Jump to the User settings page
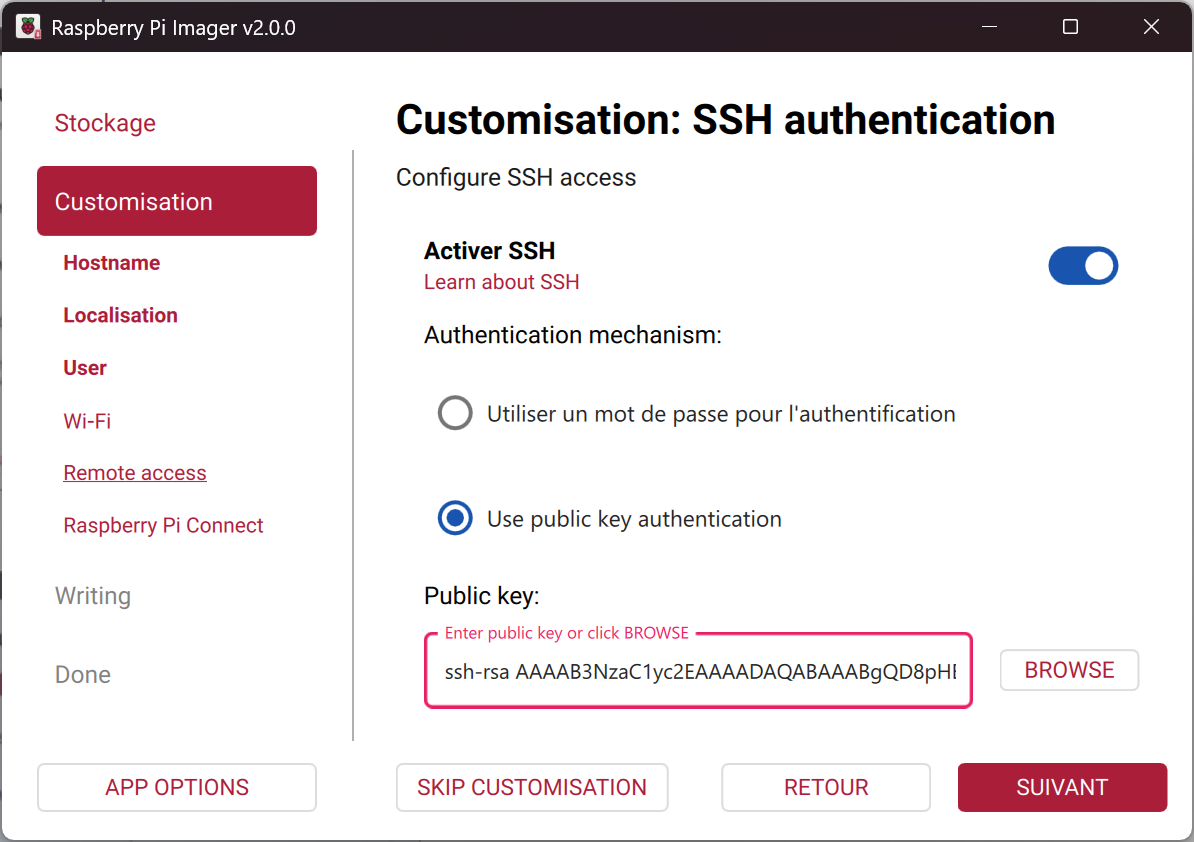This screenshot has height=842, width=1194. (85, 368)
